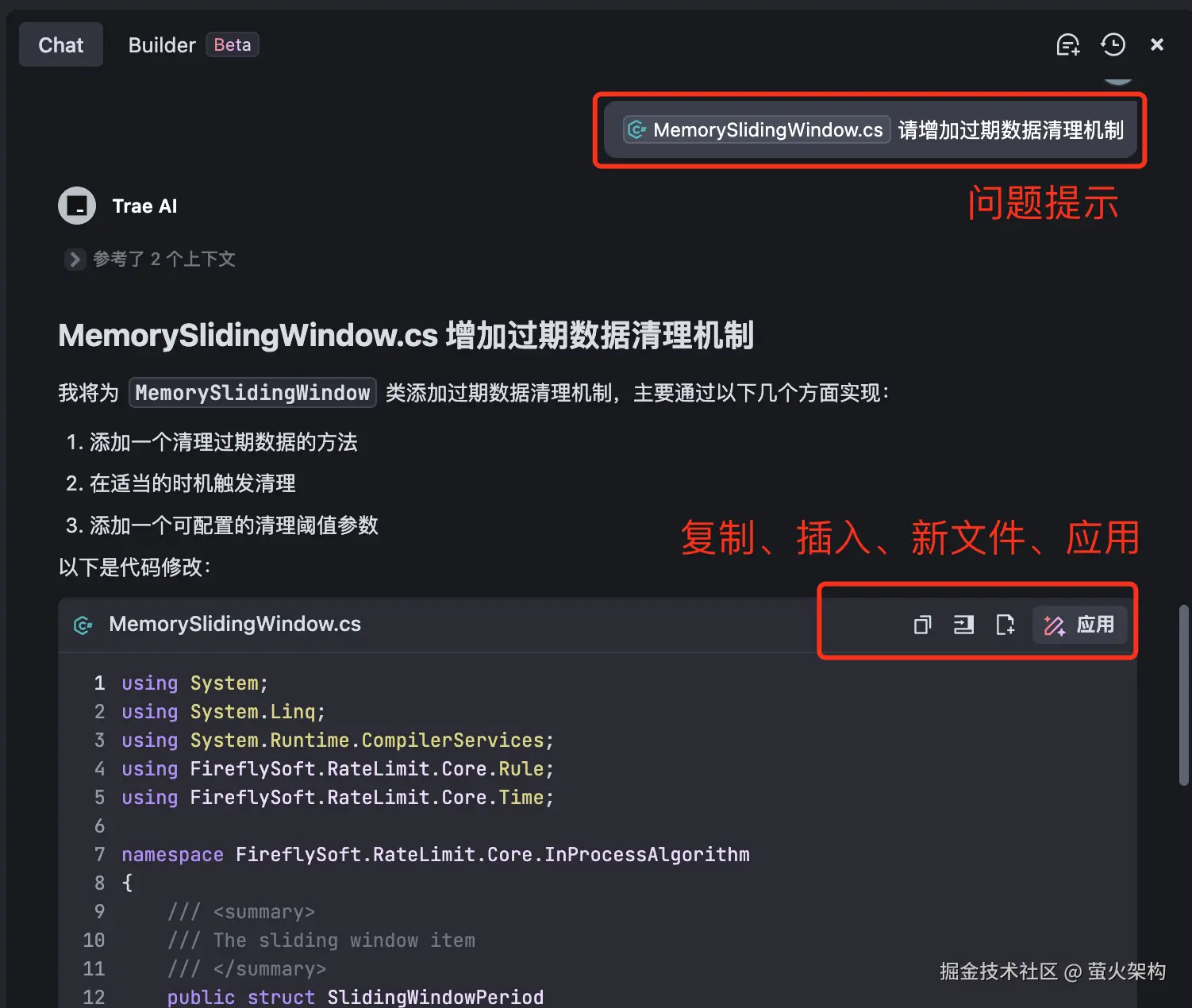Click public struct SlidingWindowPeriod line

[x=356, y=997]
